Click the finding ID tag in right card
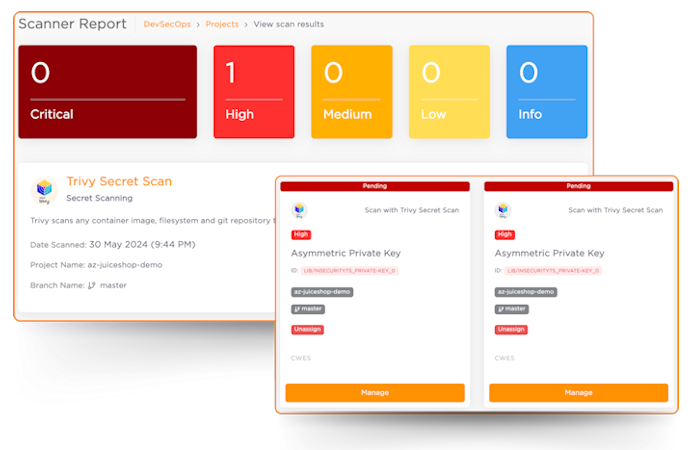The width and height of the screenshot is (693, 450). (x=553, y=271)
